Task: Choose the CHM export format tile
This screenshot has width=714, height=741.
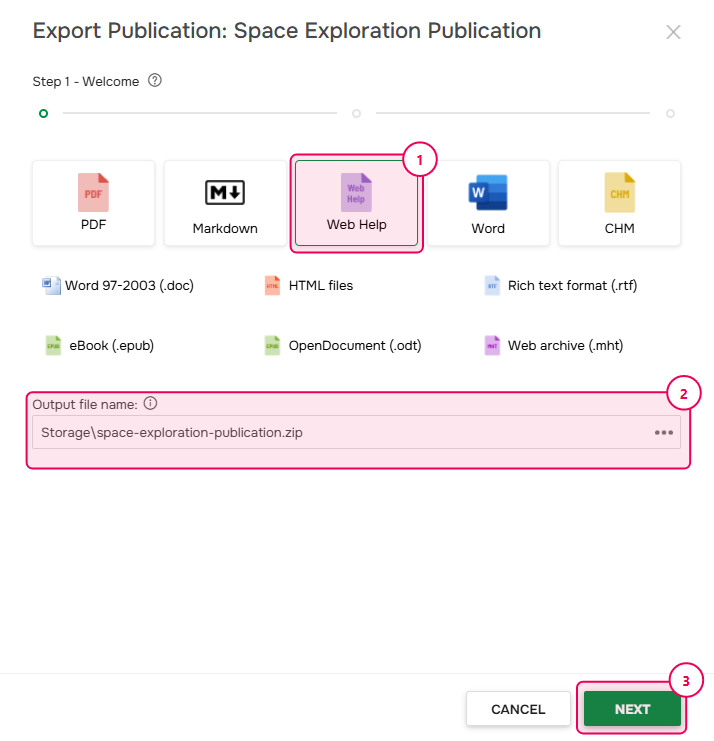Action: pos(619,203)
